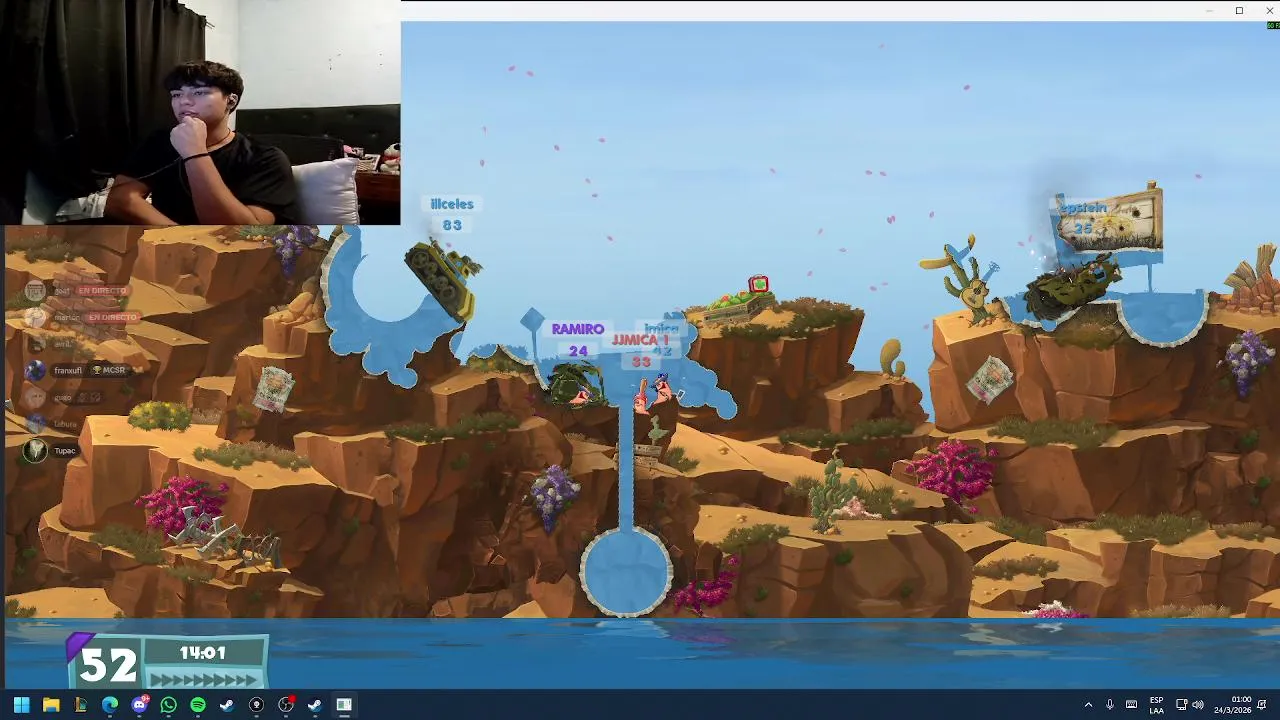Click Tupac's avatar in the voice overlay
The image size is (1280, 720).
click(35, 451)
